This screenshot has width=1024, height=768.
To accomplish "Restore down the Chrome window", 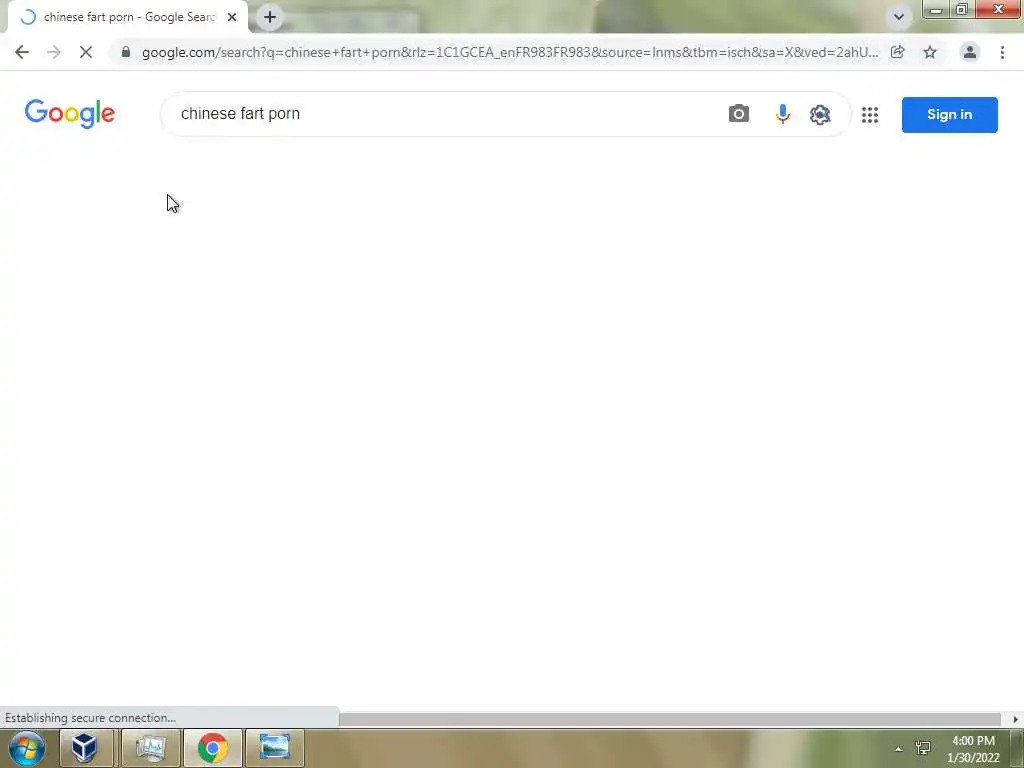I will (962, 9).
